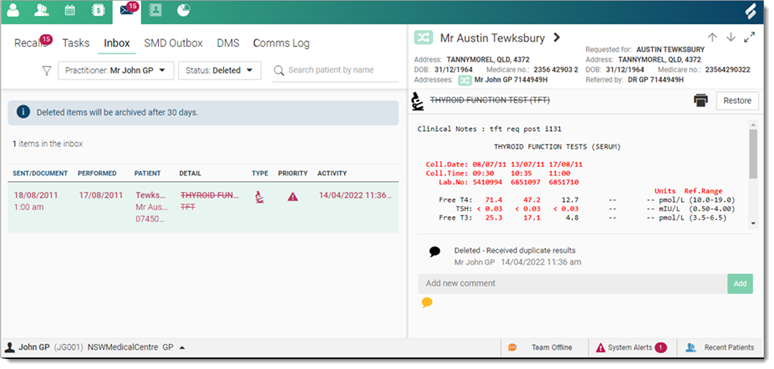Click the 14/04/2022 11:36 activity cell
Image resolution: width=774 pixels, height=369 pixels.
pyautogui.click(x=355, y=195)
